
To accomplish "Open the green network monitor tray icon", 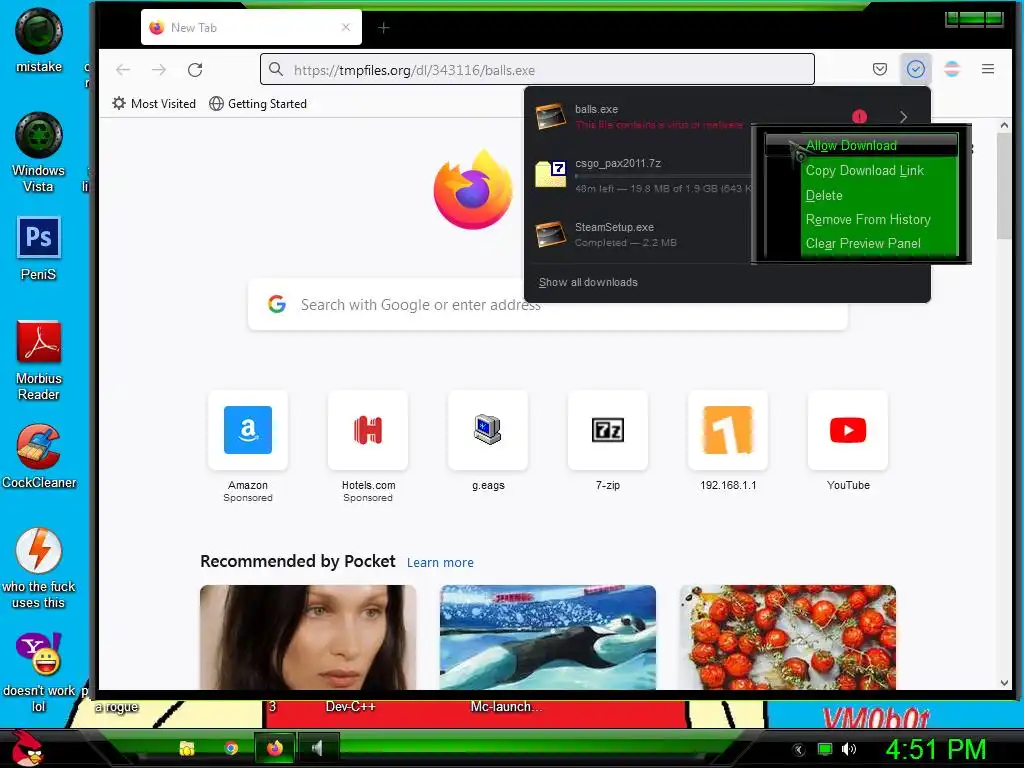I will pyautogui.click(x=825, y=749).
